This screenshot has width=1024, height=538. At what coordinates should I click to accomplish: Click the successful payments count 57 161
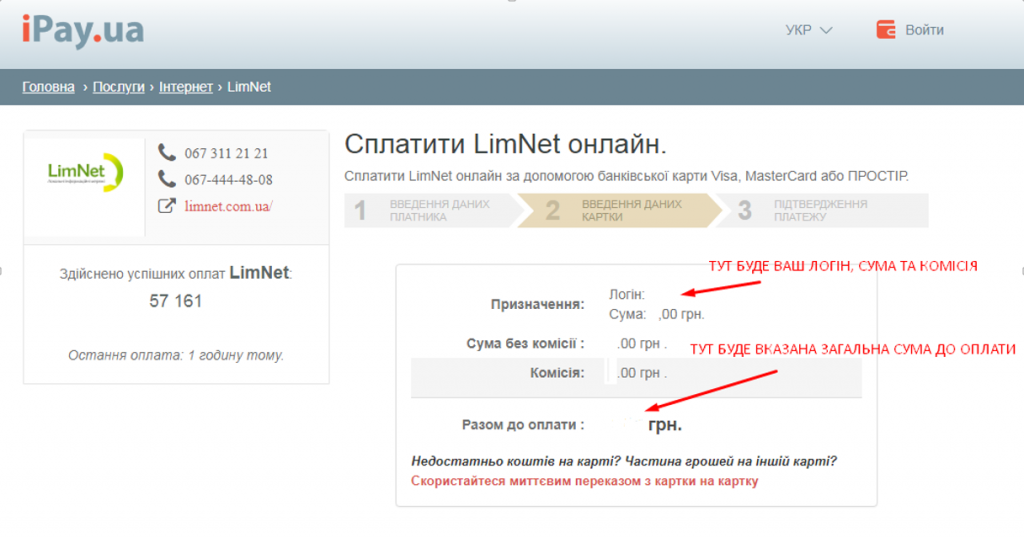(x=176, y=301)
